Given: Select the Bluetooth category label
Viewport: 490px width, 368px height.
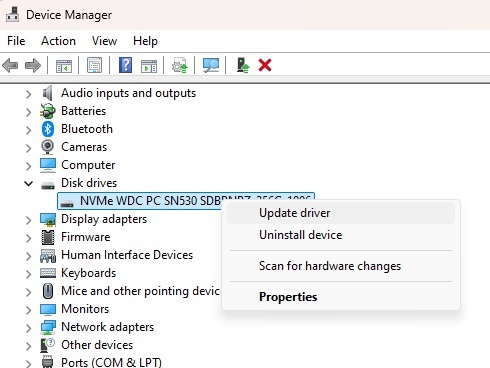Looking at the screenshot, I should coord(87,129).
